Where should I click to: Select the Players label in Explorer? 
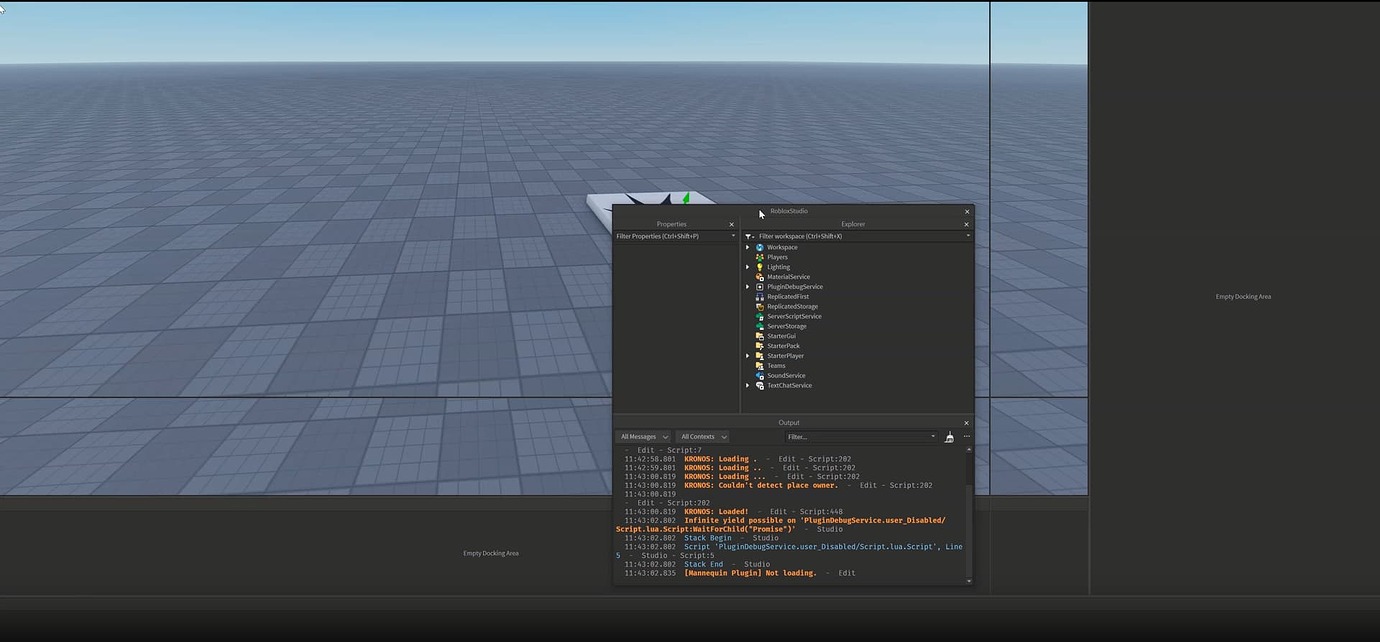click(777, 257)
